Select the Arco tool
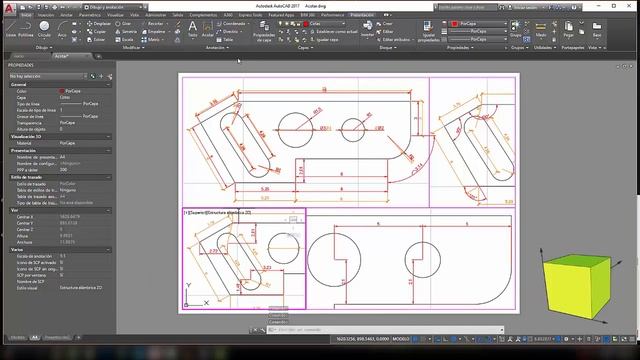Screen dimensions: 640x360 click(x=62, y=29)
